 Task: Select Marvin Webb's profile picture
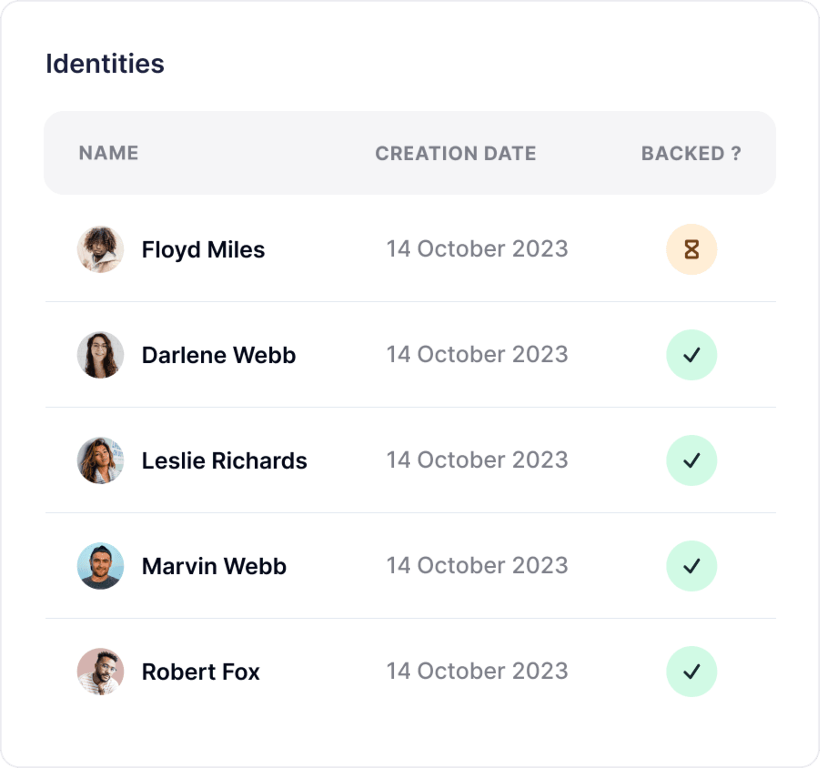click(100, 566)
